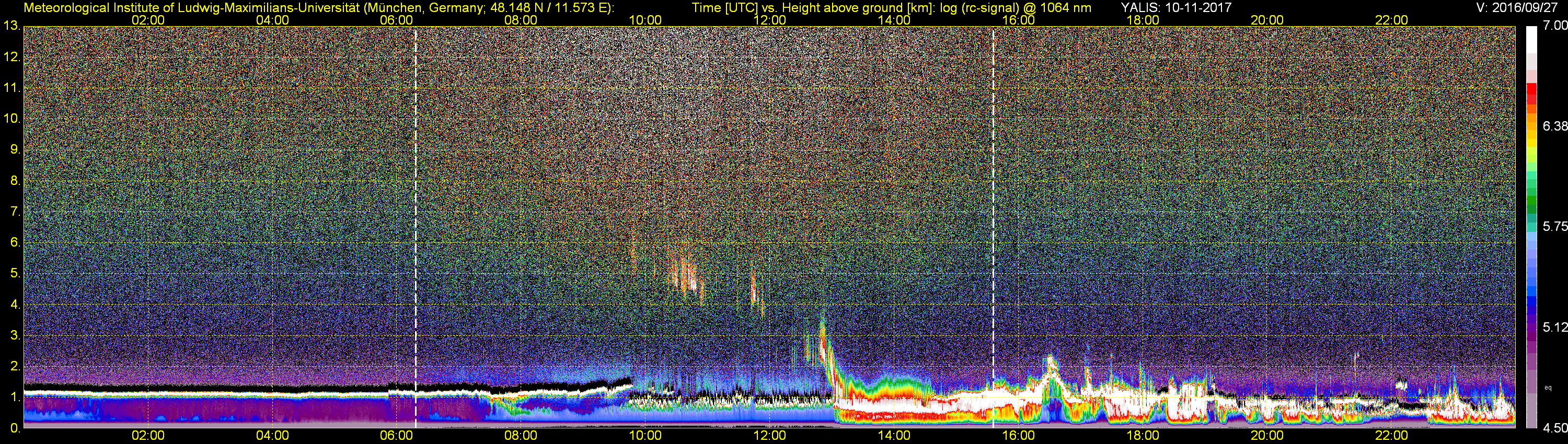The image size is (1568, 444).
Task: Select the 16:00 label on the bottom time axis
Action: (1018, 436)
